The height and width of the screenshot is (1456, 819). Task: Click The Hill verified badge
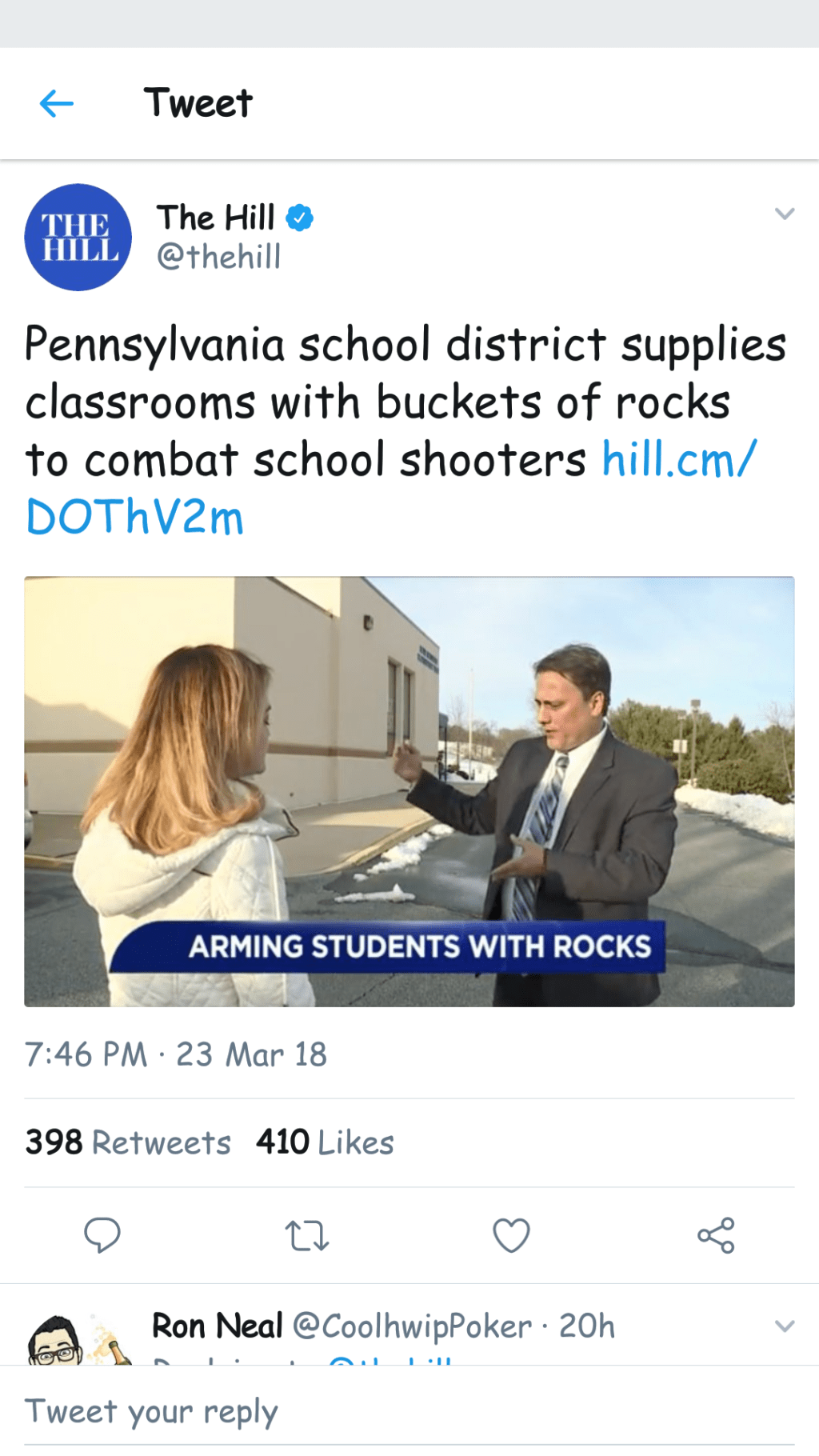tap(300, 218)
